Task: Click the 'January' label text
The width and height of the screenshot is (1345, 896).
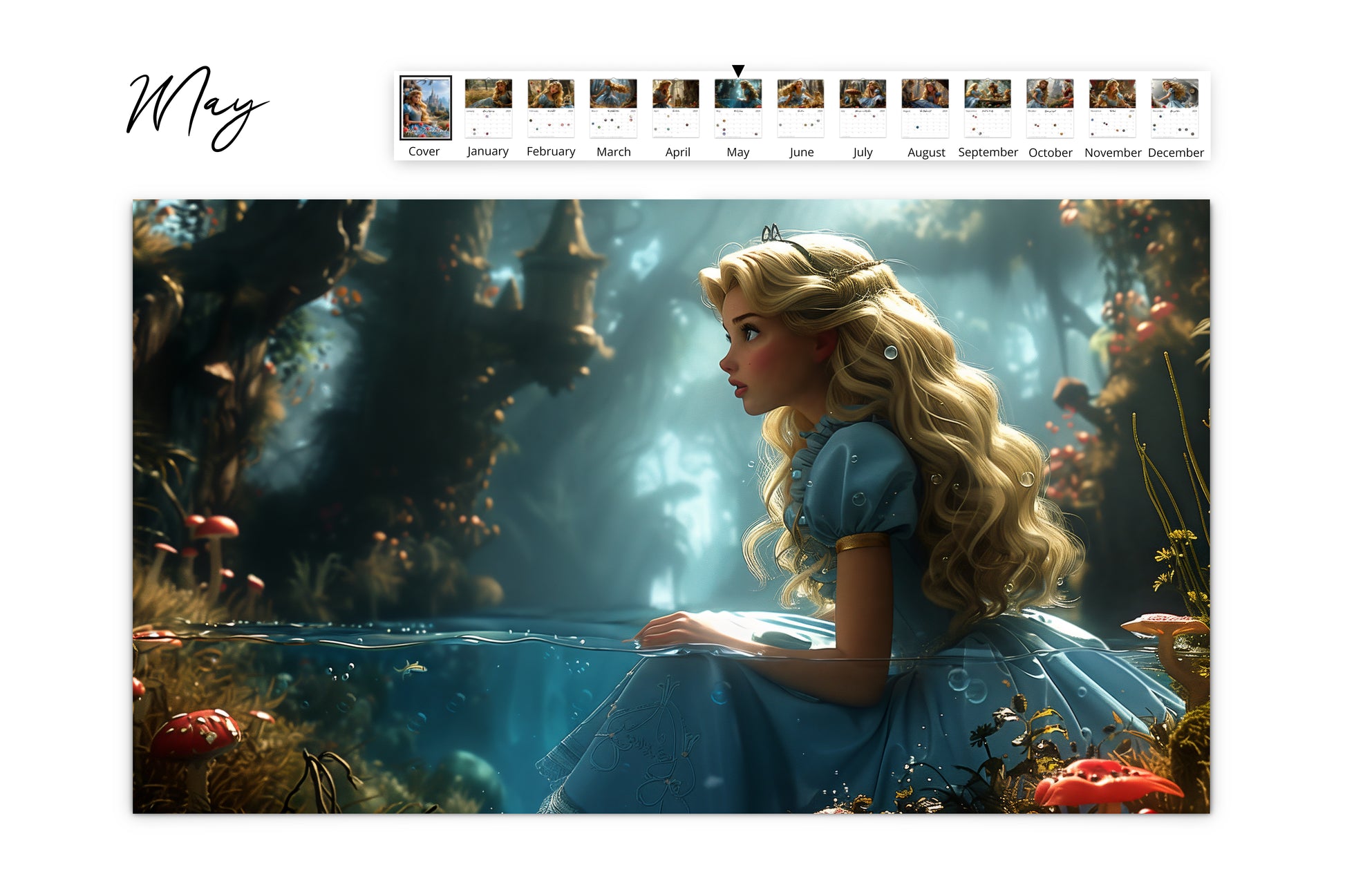Action: tap(487, 152)
